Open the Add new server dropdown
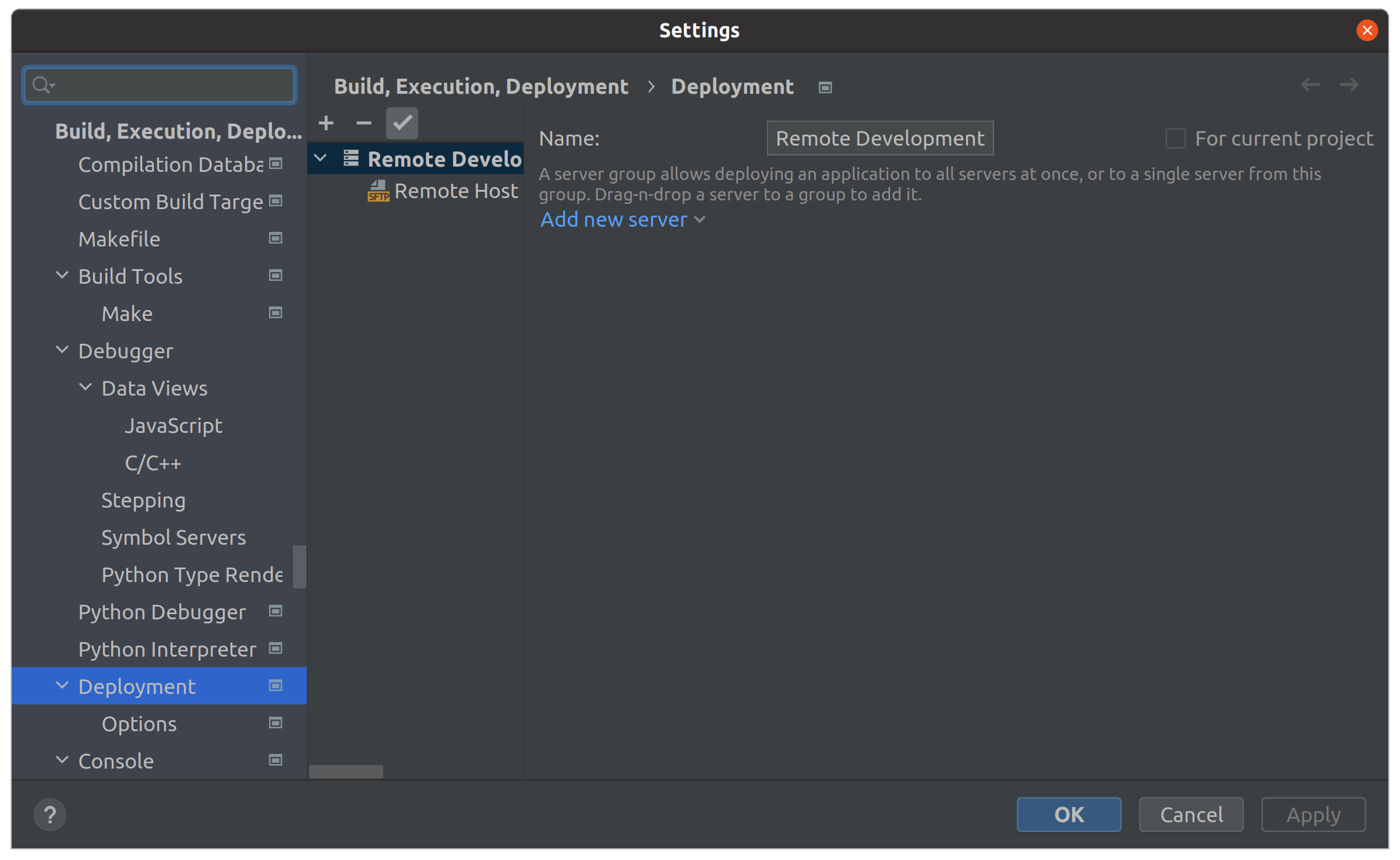The image size is (1400, 860). [623, 220]
